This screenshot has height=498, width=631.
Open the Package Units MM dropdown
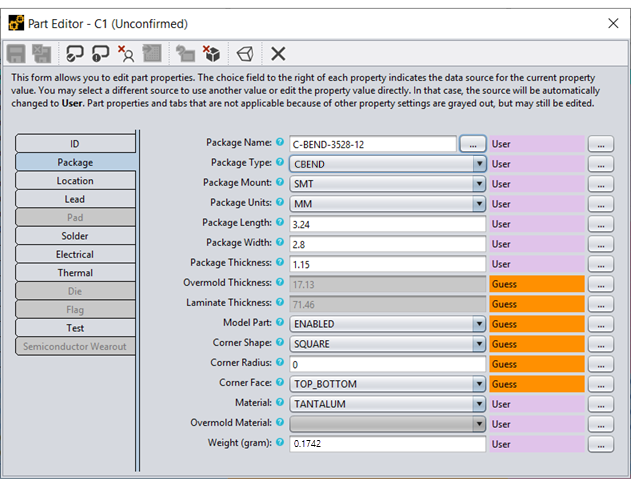point(388,204)
